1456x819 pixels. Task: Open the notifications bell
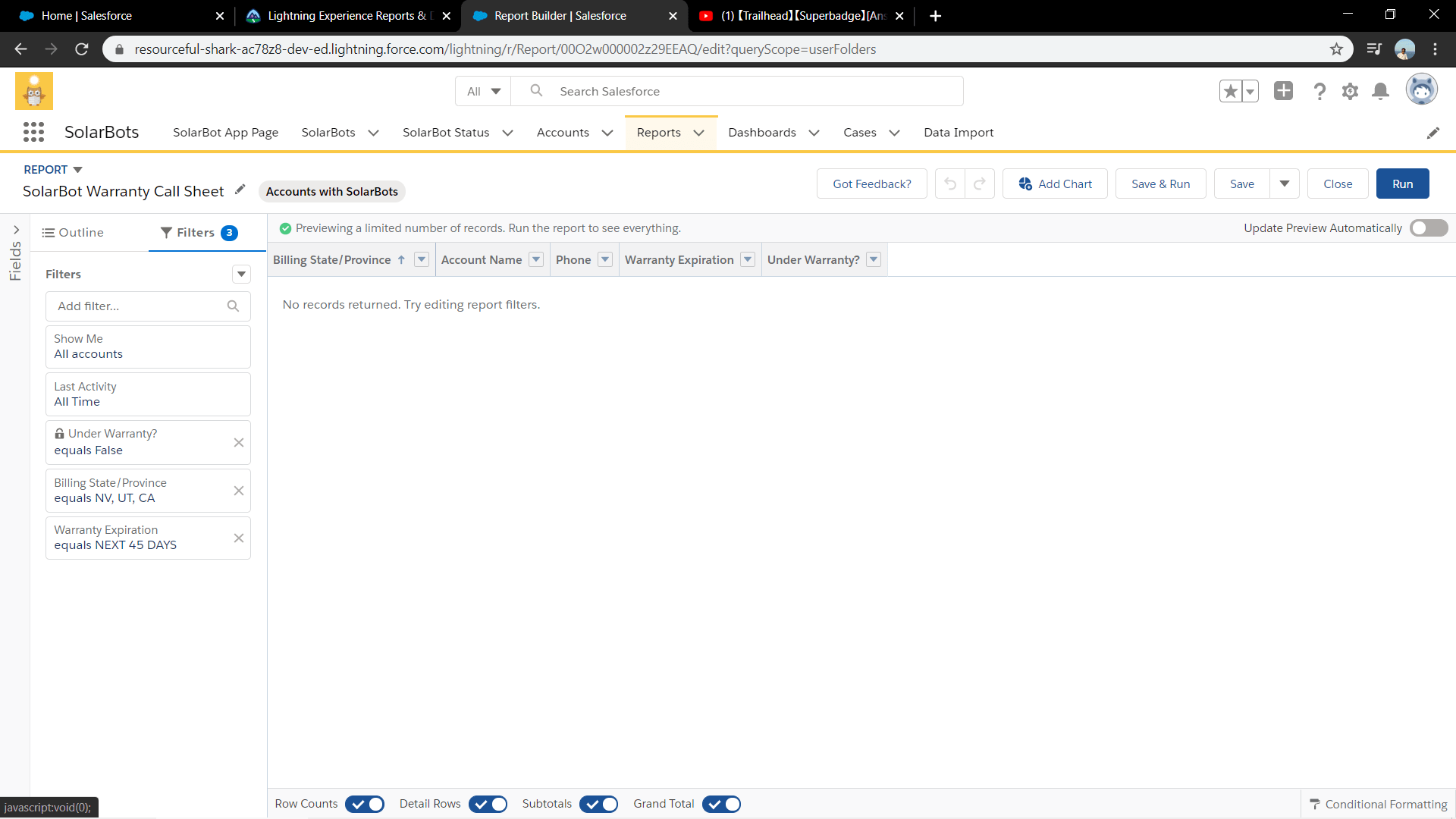pyautogui.click(x=1381, y=92)
